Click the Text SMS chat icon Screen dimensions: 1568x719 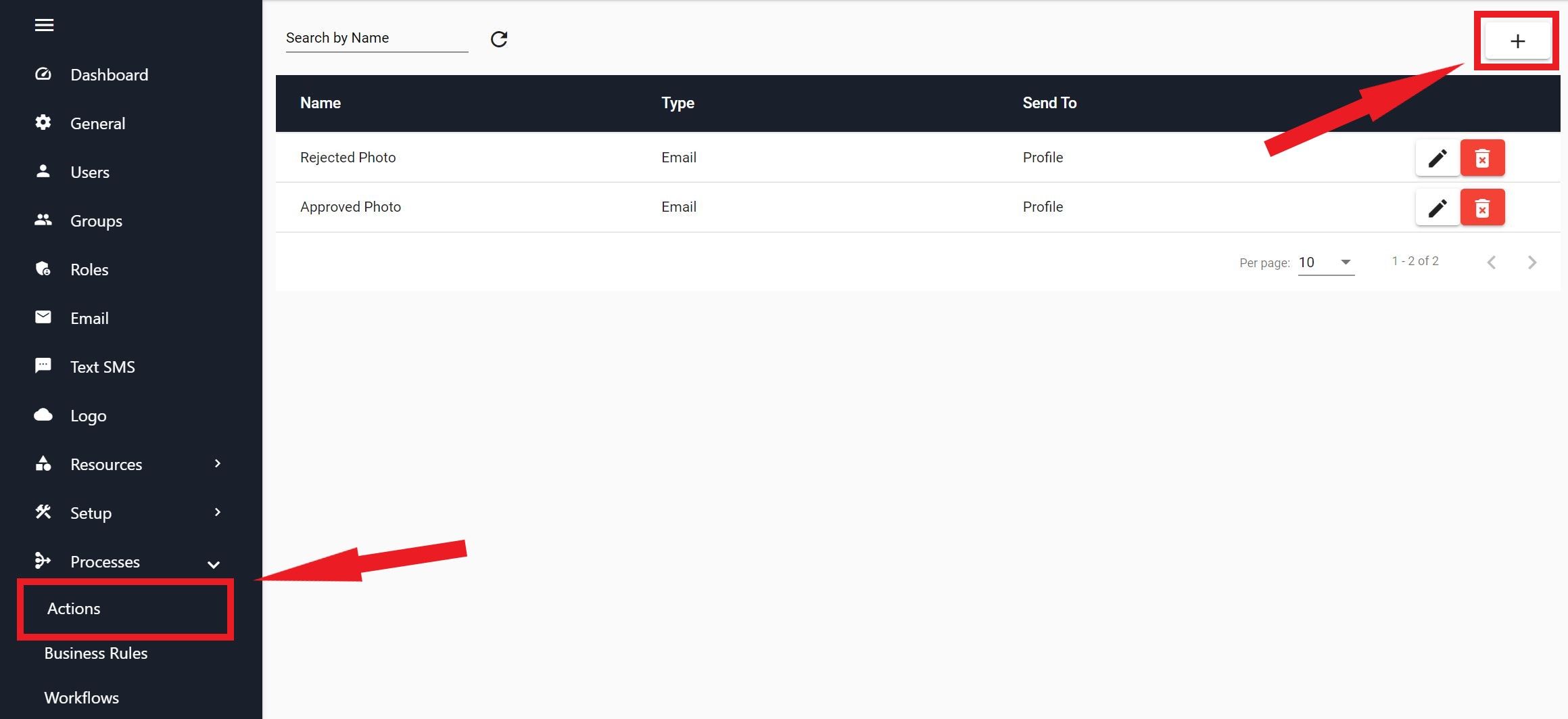coord(43,366)
